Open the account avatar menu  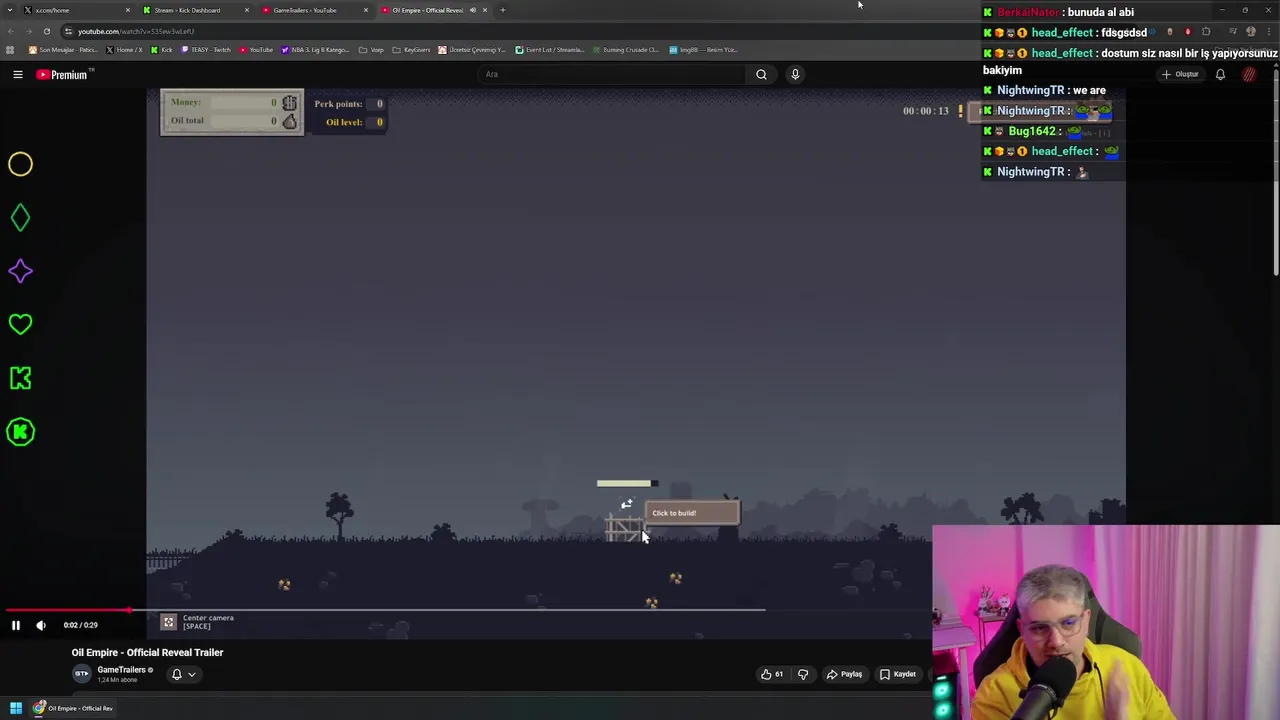pos(1250,74)
